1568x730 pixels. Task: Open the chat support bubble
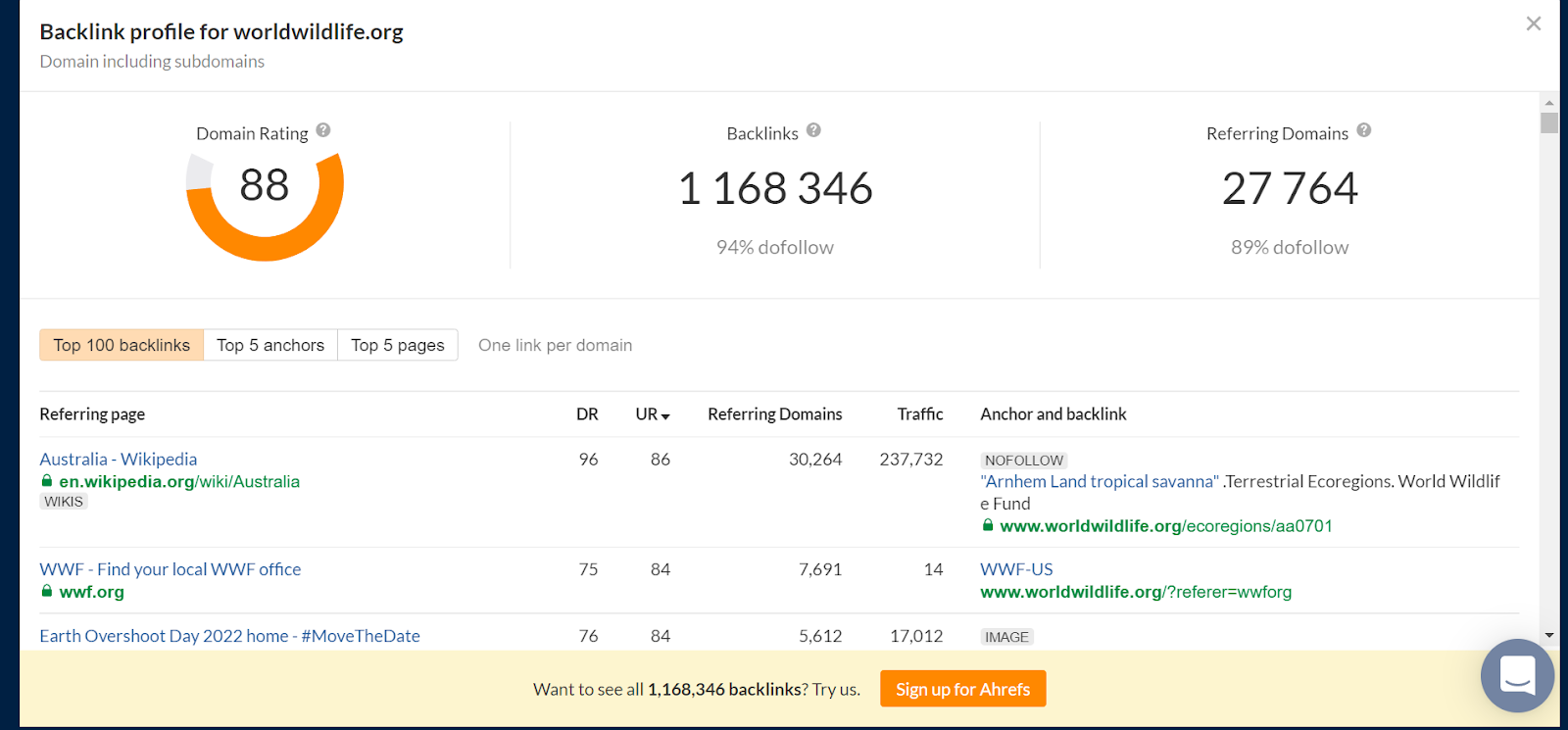click(x=1517, y=676)
